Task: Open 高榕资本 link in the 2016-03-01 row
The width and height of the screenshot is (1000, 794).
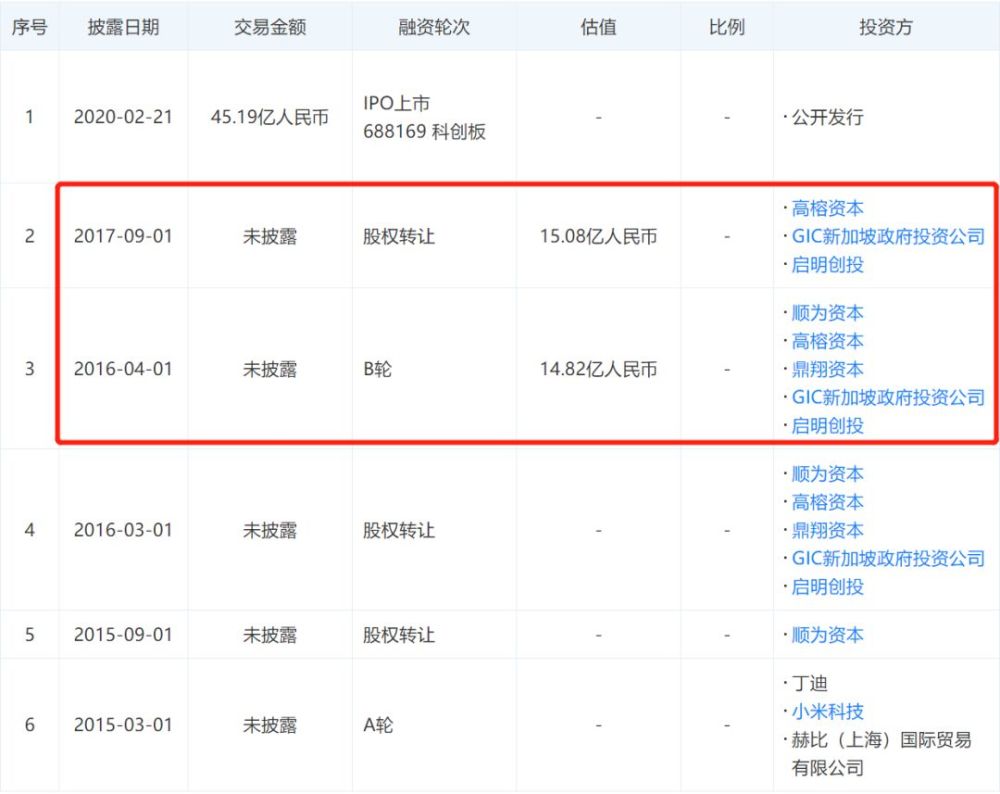Action: [x=827, y=502]
